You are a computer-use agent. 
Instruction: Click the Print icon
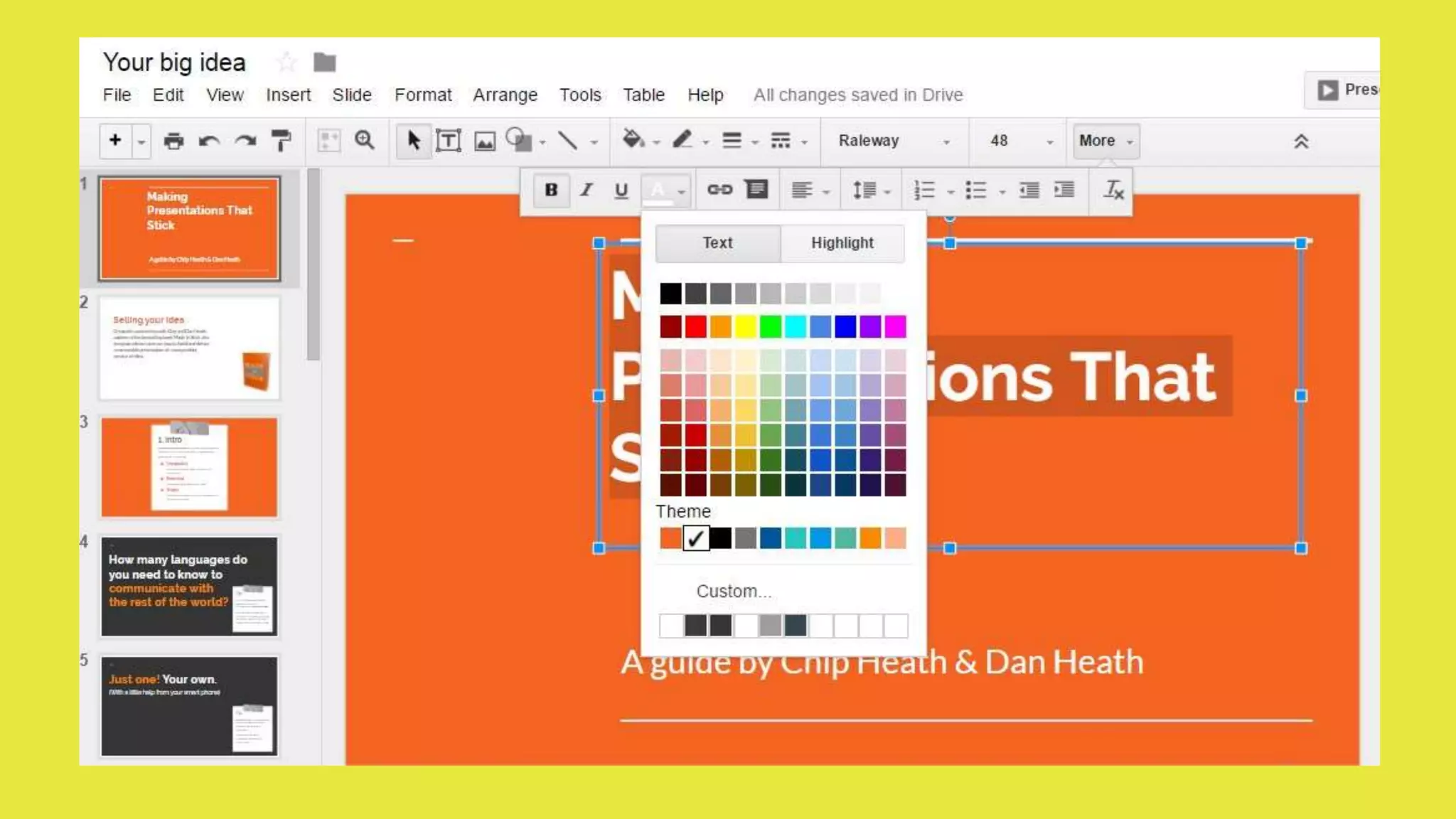(x=173, y=141)
